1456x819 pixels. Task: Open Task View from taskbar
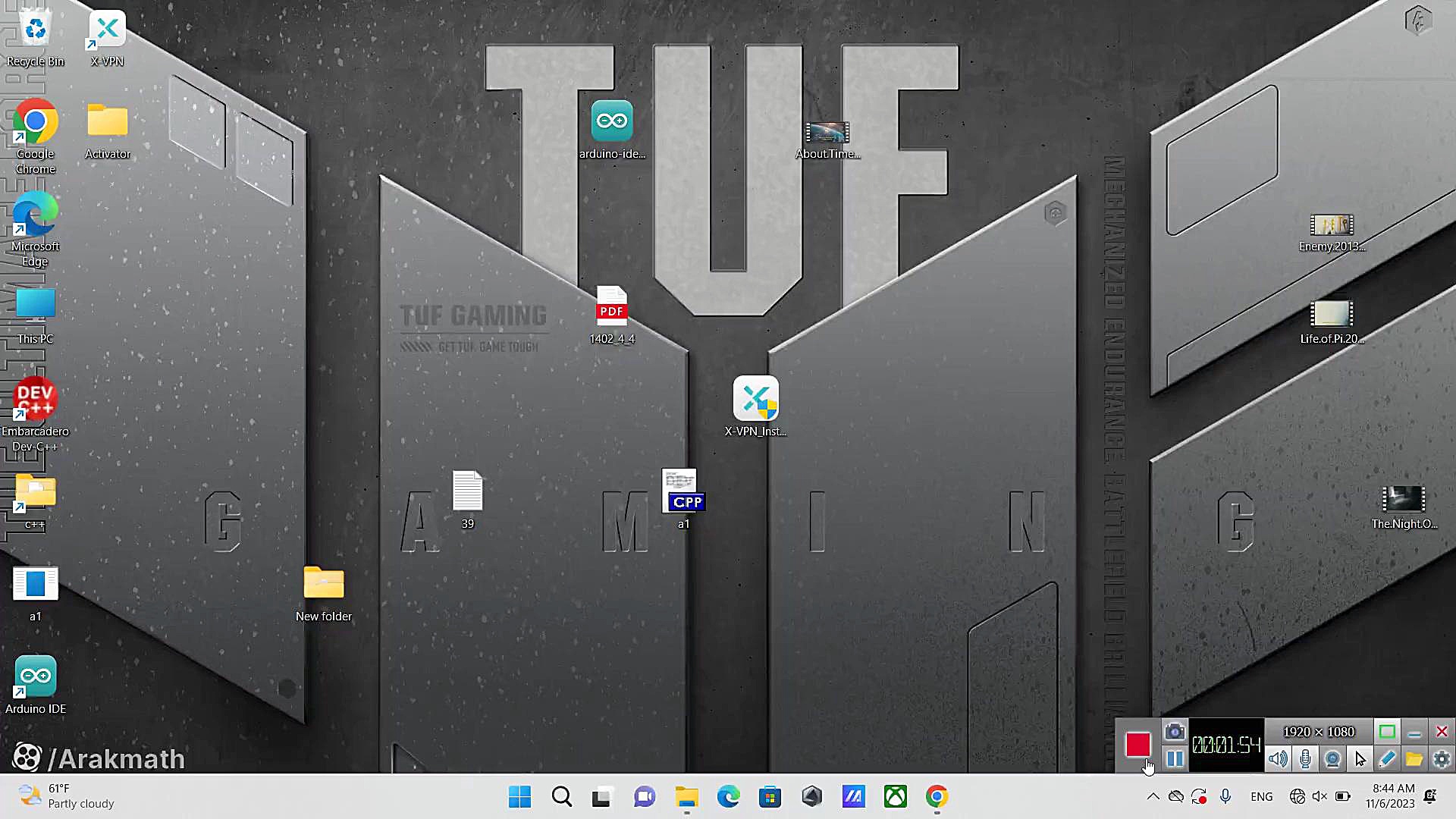point(601,796)
